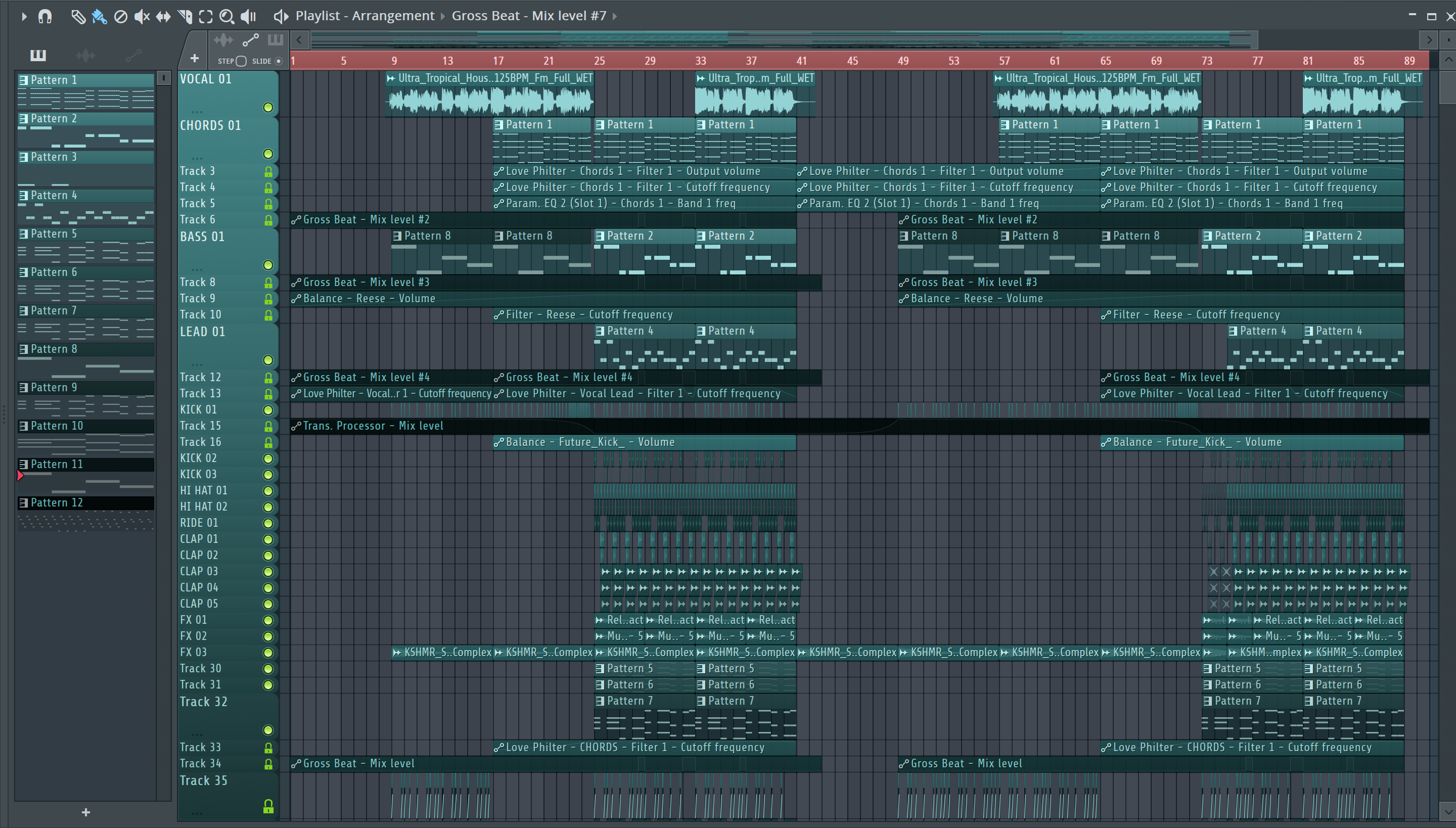Select the Mute tool
This screenshot has width=1456, height=828.
point(142,17)
